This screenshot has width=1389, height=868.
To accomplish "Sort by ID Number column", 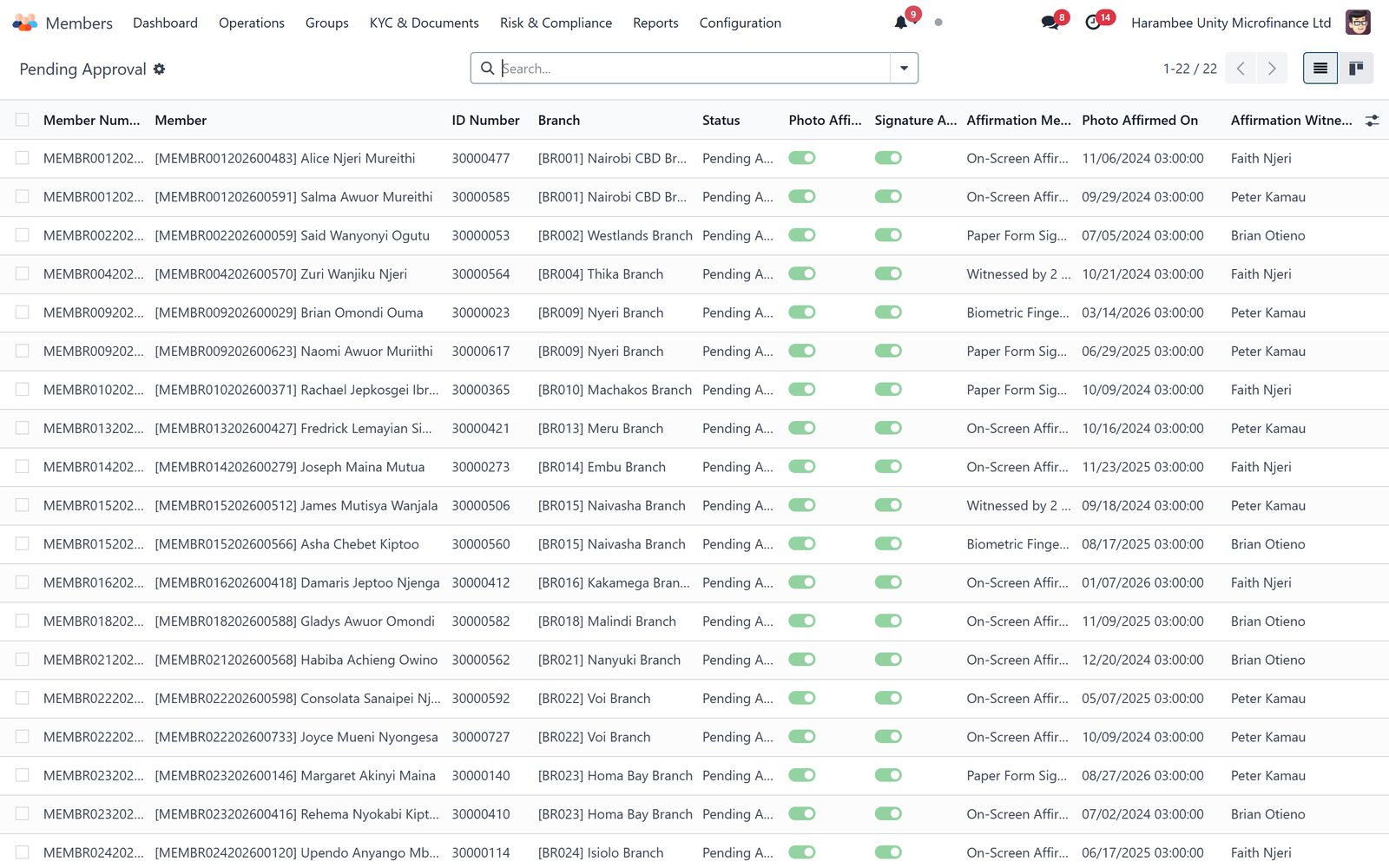I will tap(485, 121).
